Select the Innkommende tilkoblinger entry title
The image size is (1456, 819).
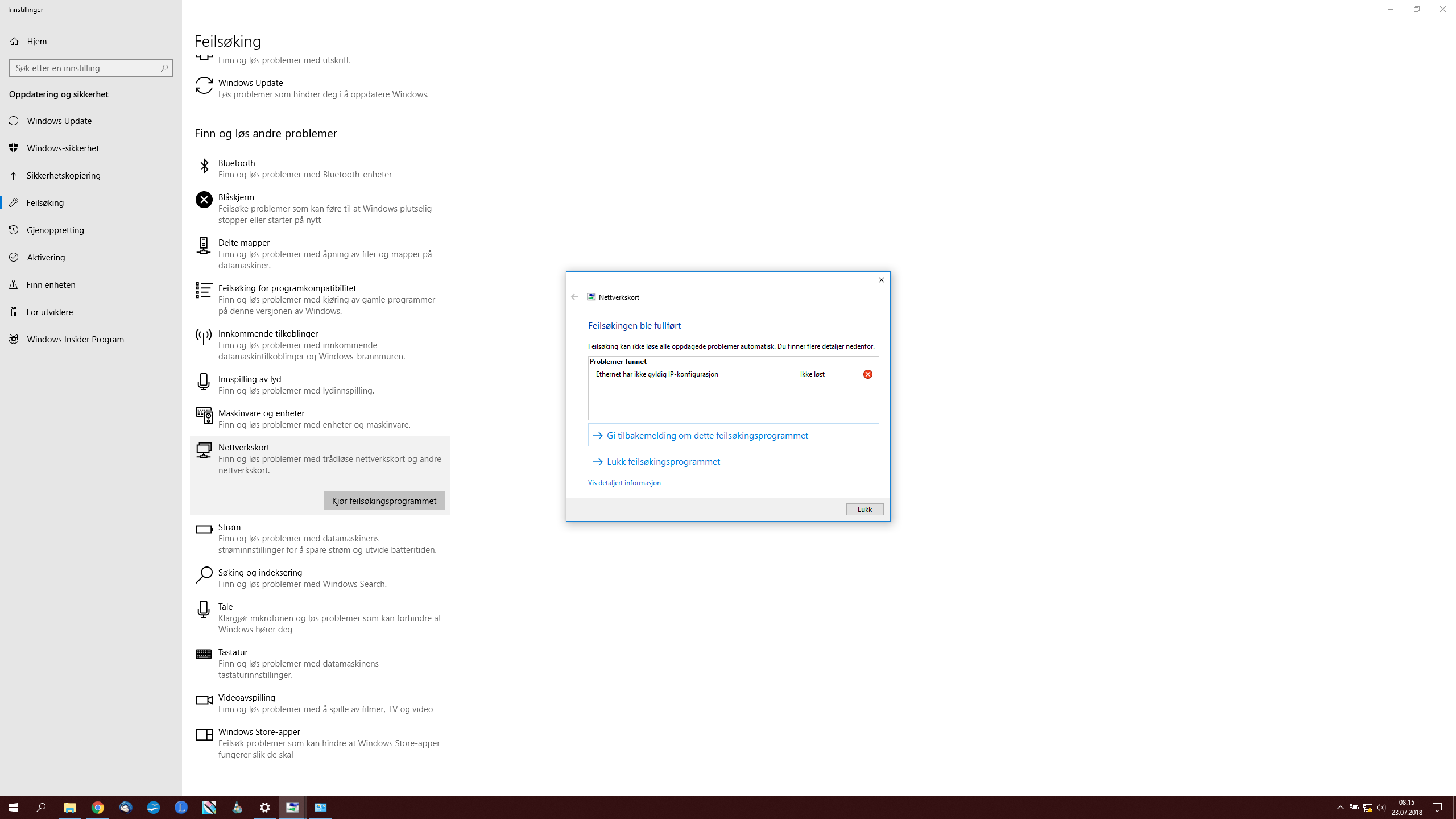[x=268, y=333]
